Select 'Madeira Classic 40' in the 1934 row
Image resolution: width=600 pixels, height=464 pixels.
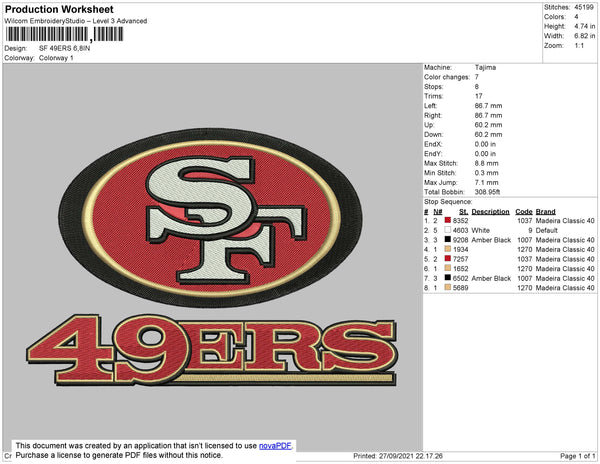click(565, 249)
